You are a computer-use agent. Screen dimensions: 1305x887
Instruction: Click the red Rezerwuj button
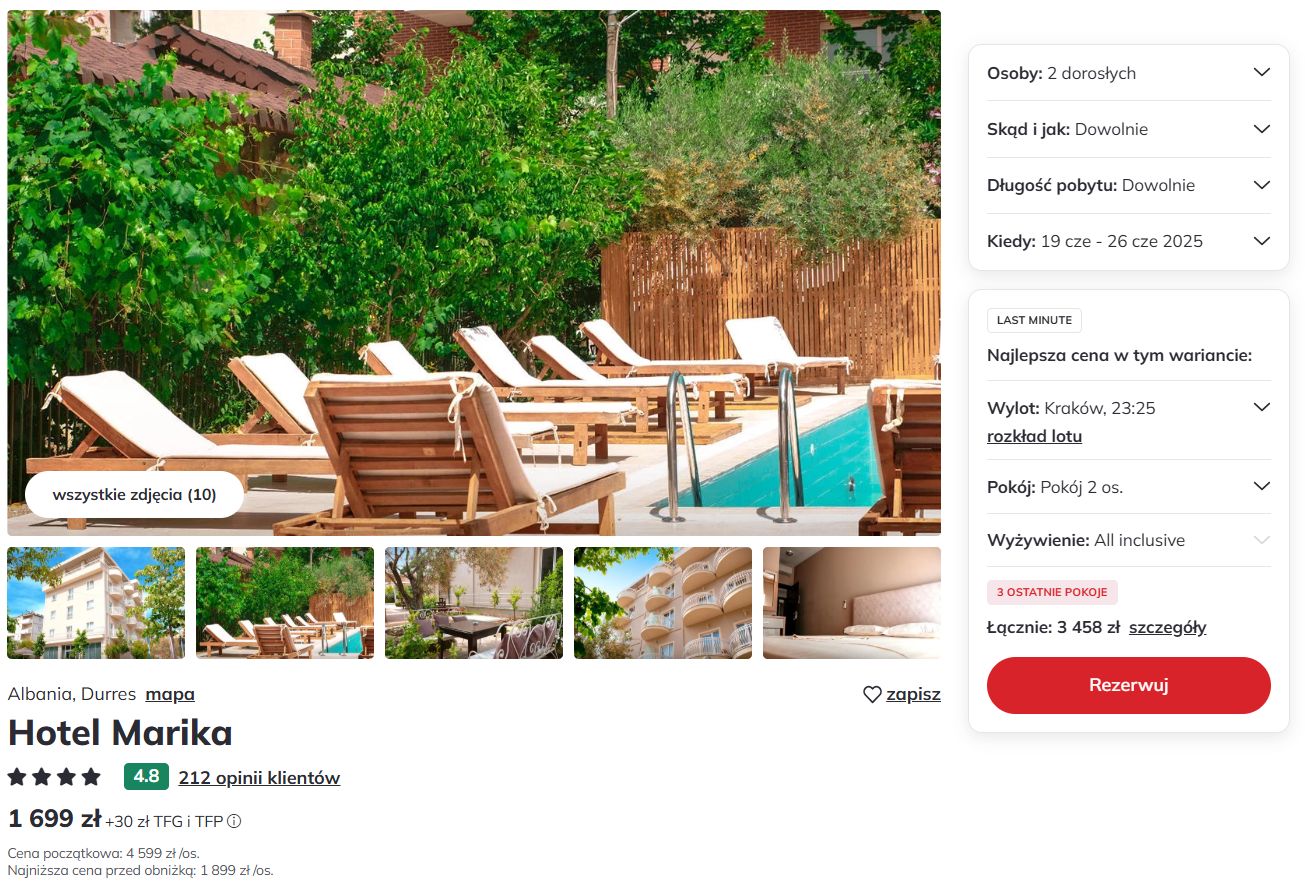pyautogui.click(x=1129, y=685)
